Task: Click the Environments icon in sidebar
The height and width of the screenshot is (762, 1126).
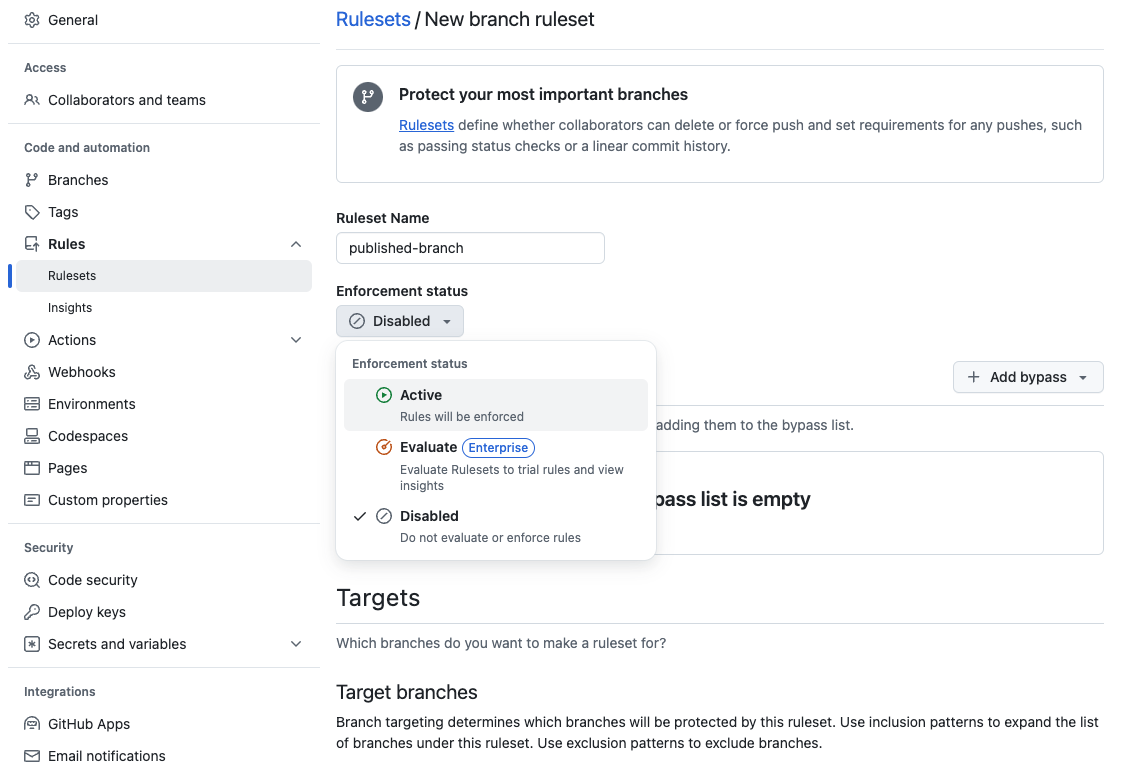Action: (x=32, y=404)
